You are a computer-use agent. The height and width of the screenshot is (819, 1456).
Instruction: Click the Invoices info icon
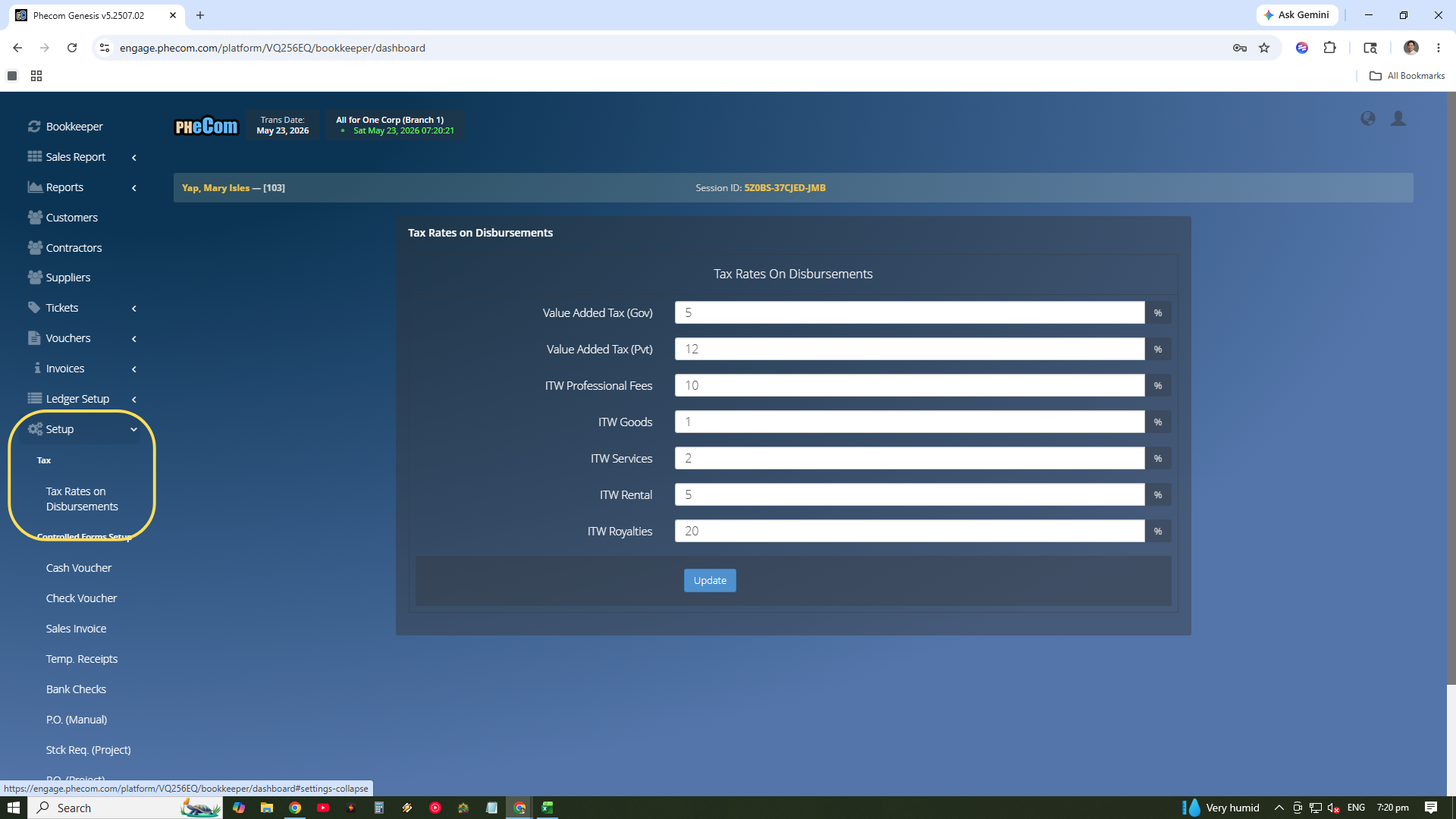tap(37, 368)
